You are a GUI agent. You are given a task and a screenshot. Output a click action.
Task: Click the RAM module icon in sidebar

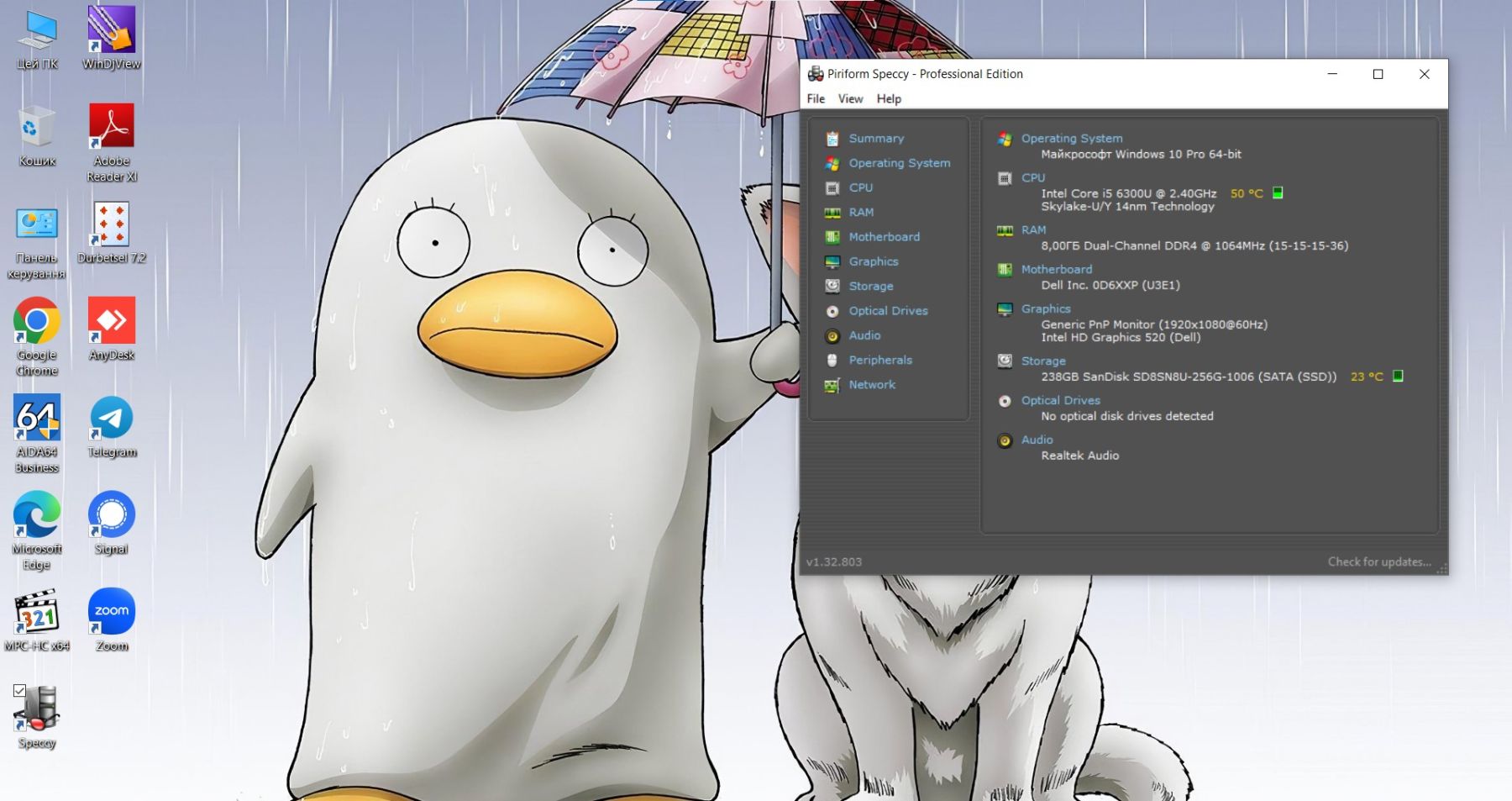point(832,213)
